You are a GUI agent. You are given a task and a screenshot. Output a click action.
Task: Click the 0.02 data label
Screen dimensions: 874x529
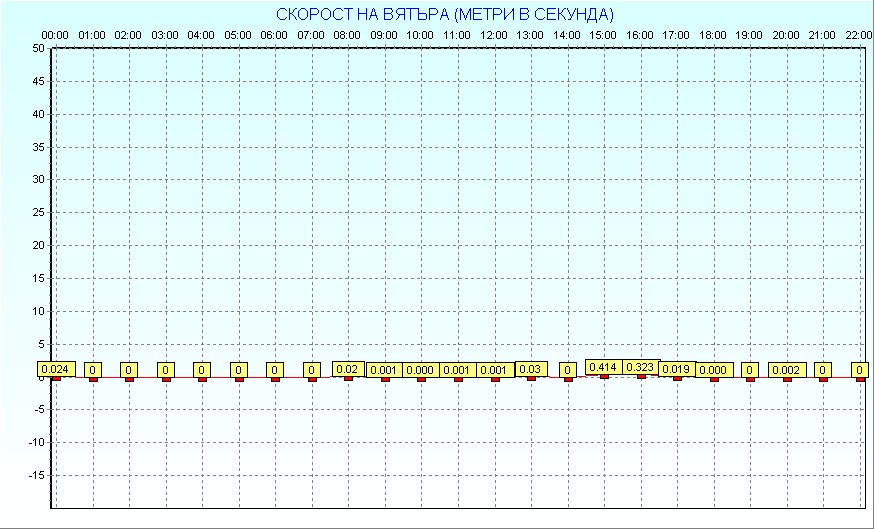click(348, 369)
